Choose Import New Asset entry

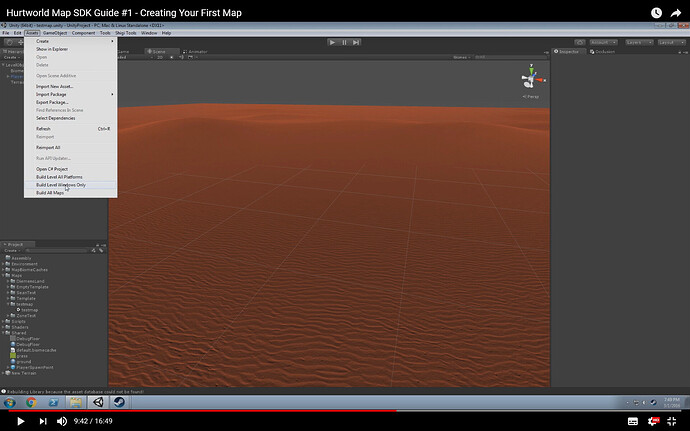click(x=70, y=86)
